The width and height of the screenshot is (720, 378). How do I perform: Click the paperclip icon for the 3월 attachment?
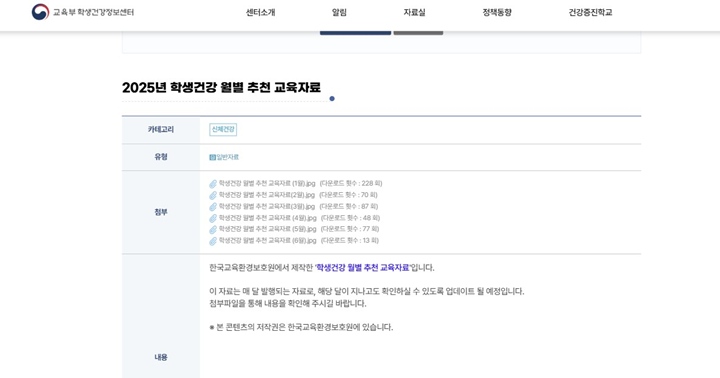(213, 207)
